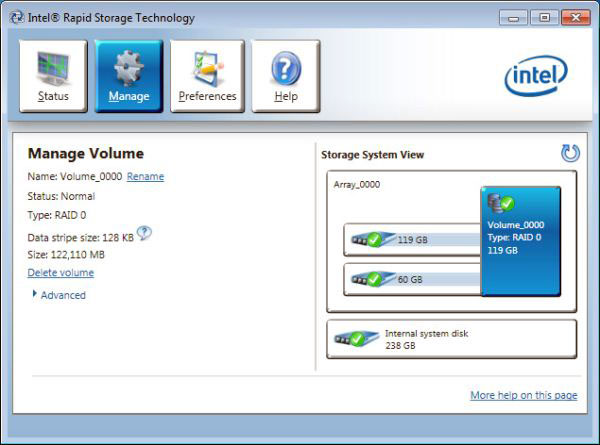Open the Help tab
This screenshot has width=600, height=445.
point(285,76)
